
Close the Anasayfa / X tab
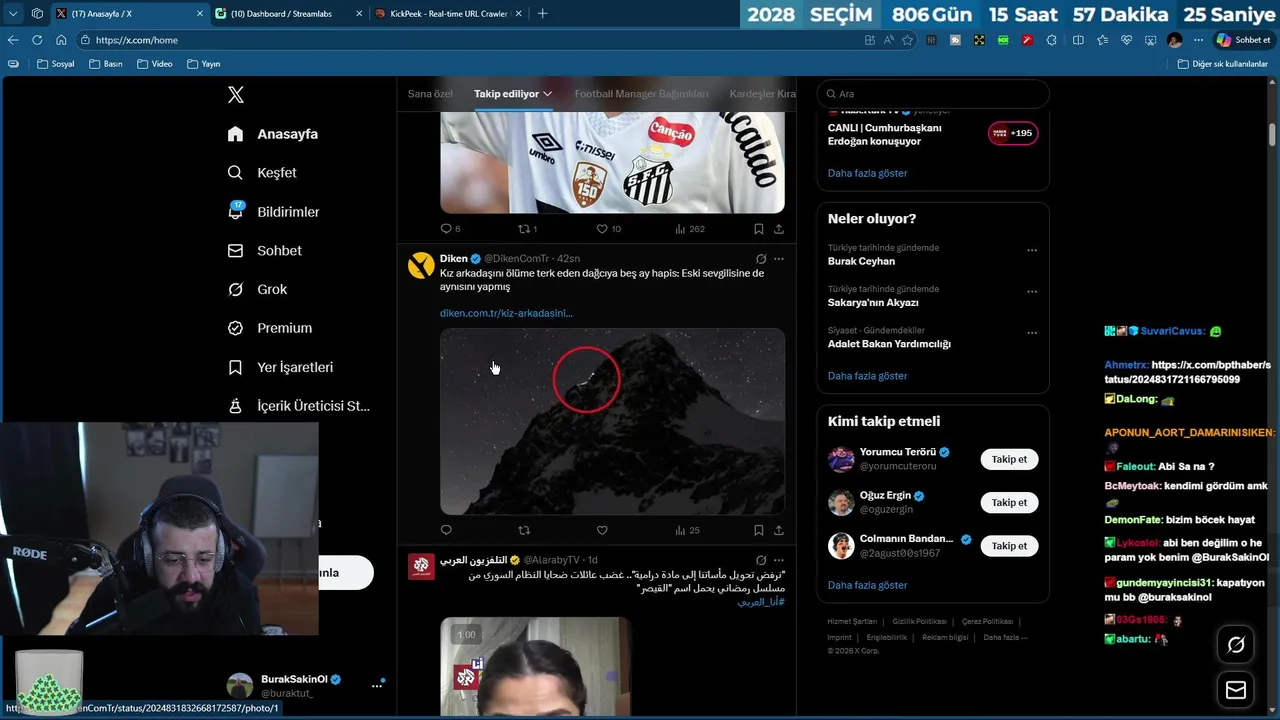(199, 13)
